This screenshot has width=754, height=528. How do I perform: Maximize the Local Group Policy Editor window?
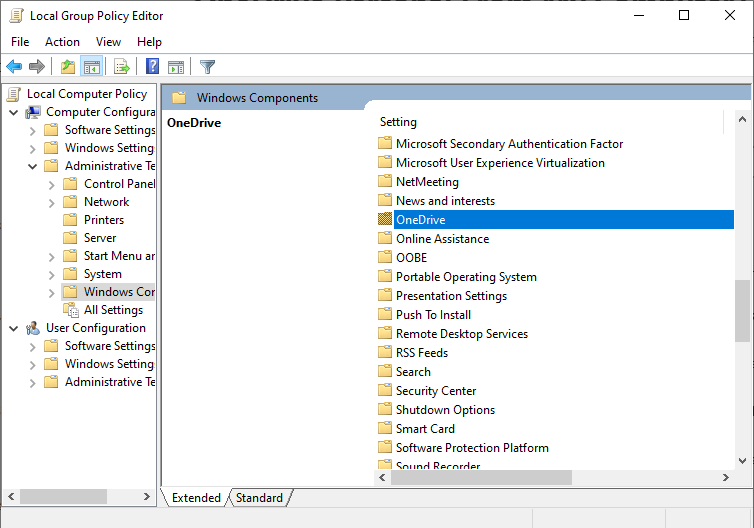click(683, 15)
